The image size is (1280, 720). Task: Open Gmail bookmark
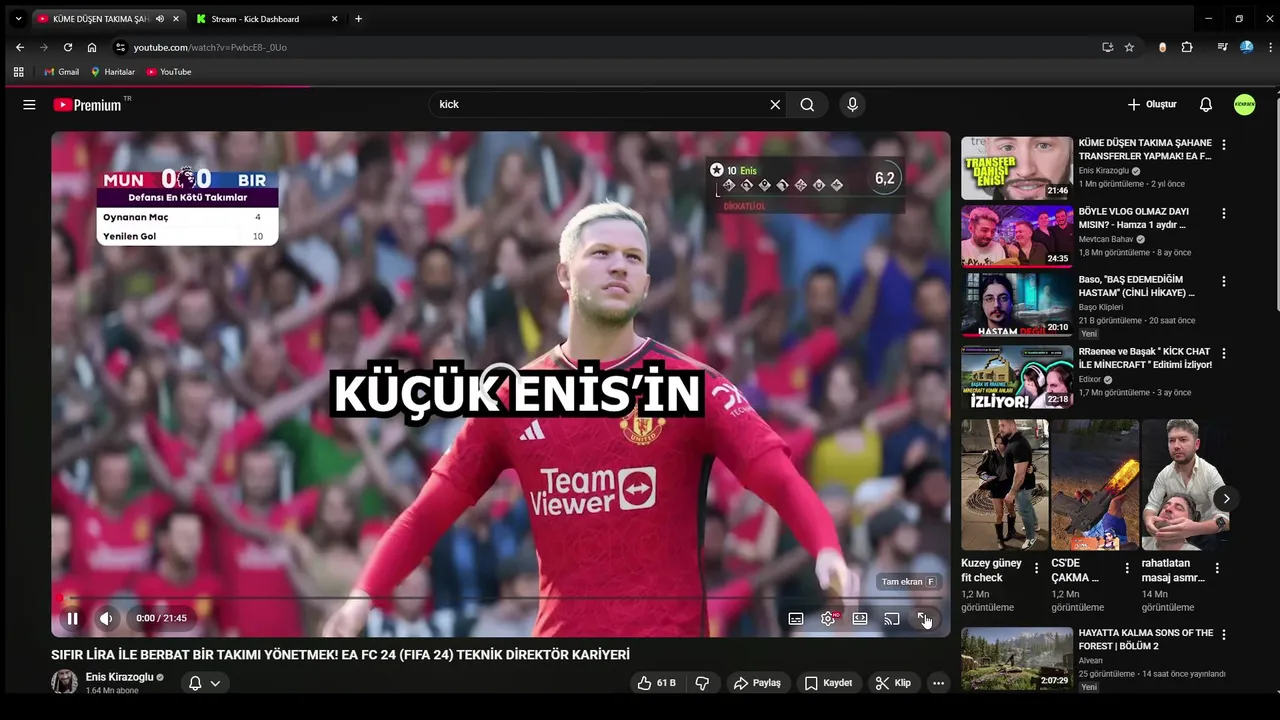coord(61,72)
